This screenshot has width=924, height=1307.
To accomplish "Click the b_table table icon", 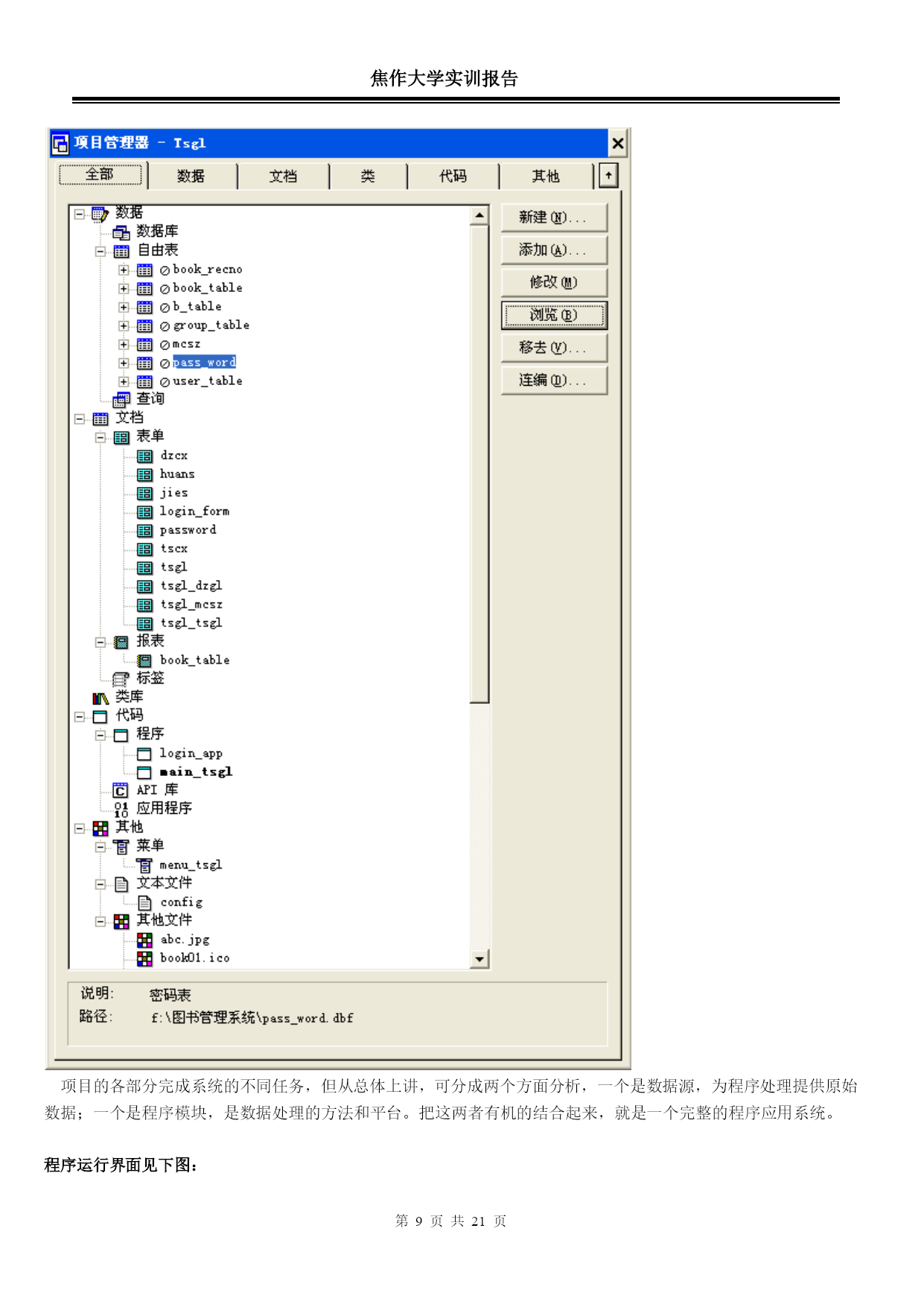I will point(144,308).
